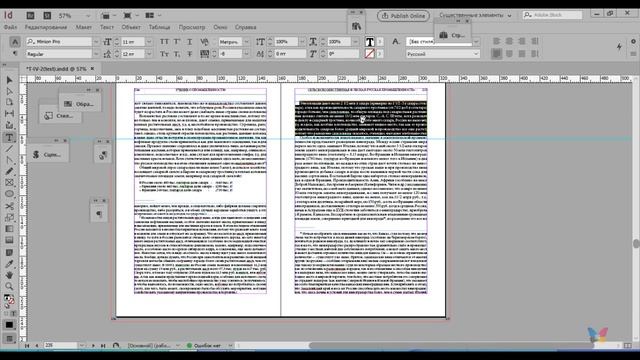Screen dimensions: 640x360
Task: Toggle paragraph formatting controls mode
Action: click(x=15, y=54)
